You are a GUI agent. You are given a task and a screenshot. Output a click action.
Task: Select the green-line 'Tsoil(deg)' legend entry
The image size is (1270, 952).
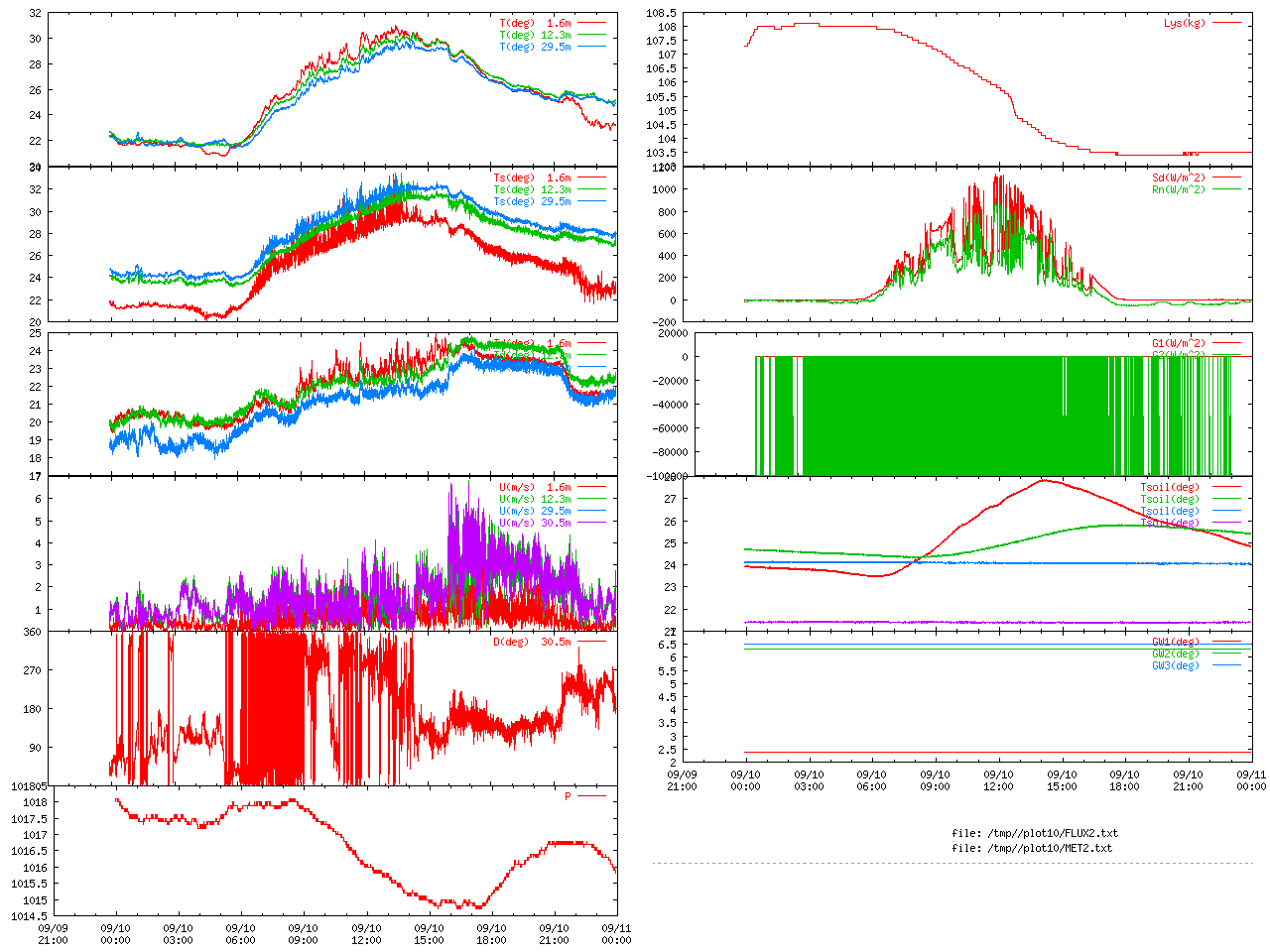[1170, 500]
